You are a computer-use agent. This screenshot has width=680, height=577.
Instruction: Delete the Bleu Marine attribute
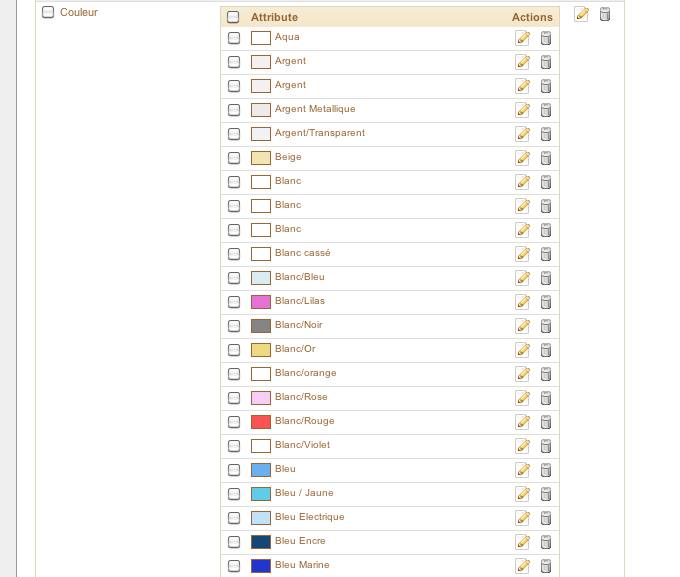(x=546, y=566)
